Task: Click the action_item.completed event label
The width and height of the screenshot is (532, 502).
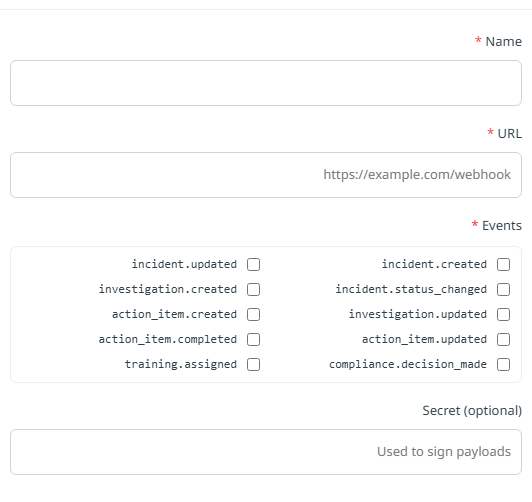Action: (168, 339)
